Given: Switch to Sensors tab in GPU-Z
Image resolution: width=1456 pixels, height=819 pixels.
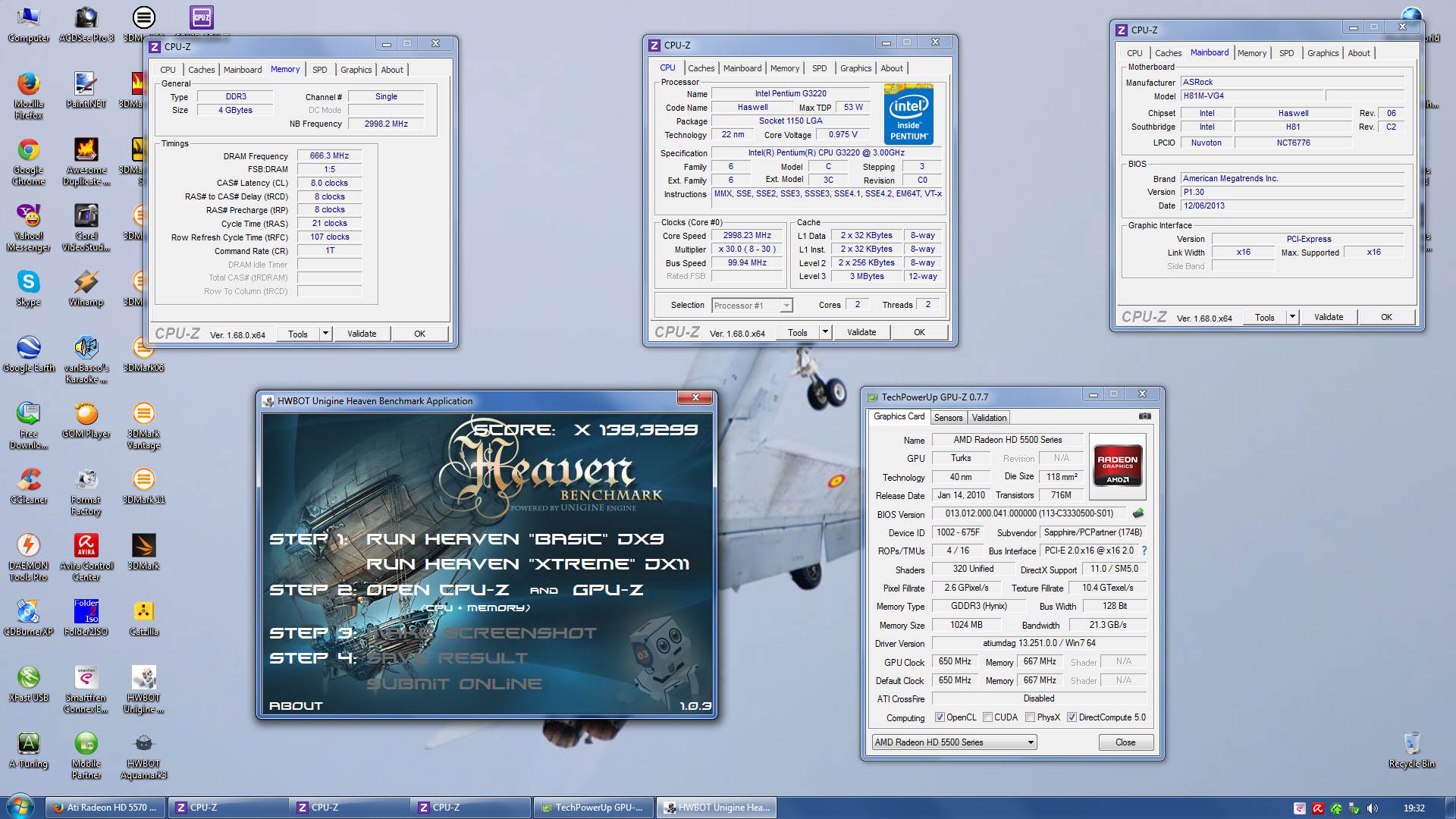Looking at the screenshot, I should coord(948,418).
